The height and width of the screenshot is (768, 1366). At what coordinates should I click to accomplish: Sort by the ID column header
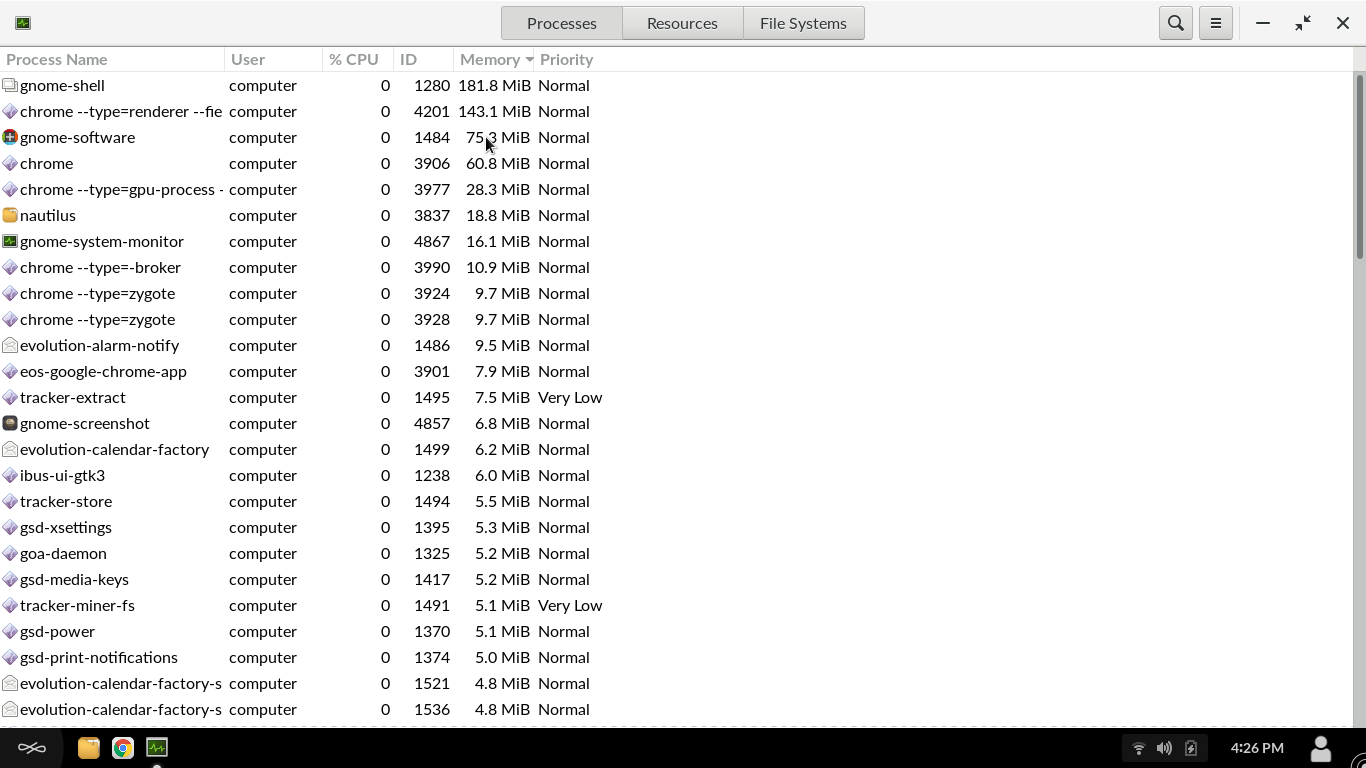[x=423, y=59]
